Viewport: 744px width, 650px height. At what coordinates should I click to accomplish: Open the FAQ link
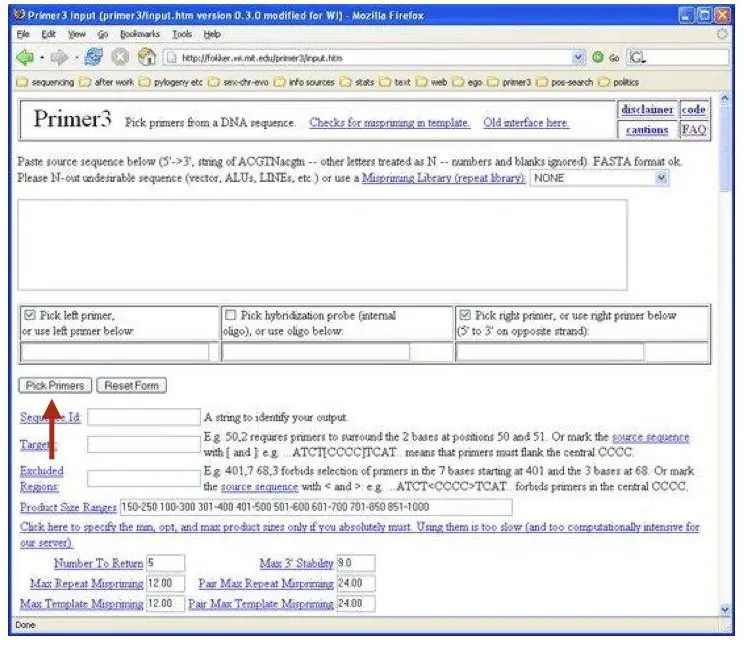pos(693,130)
